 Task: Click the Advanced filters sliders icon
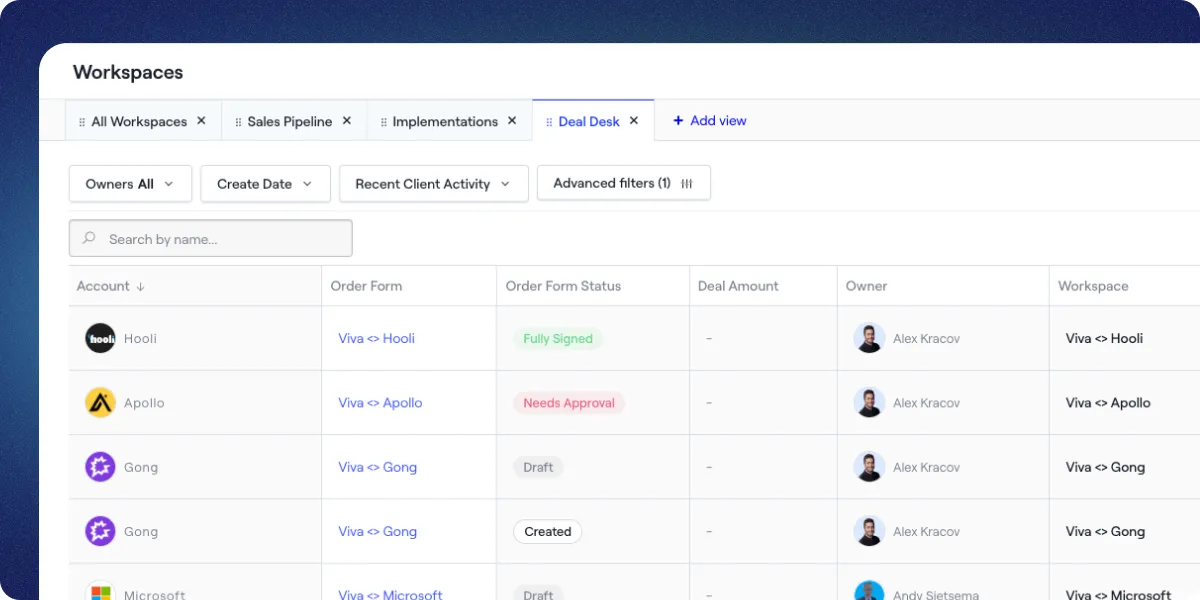[x=687, y=184]
